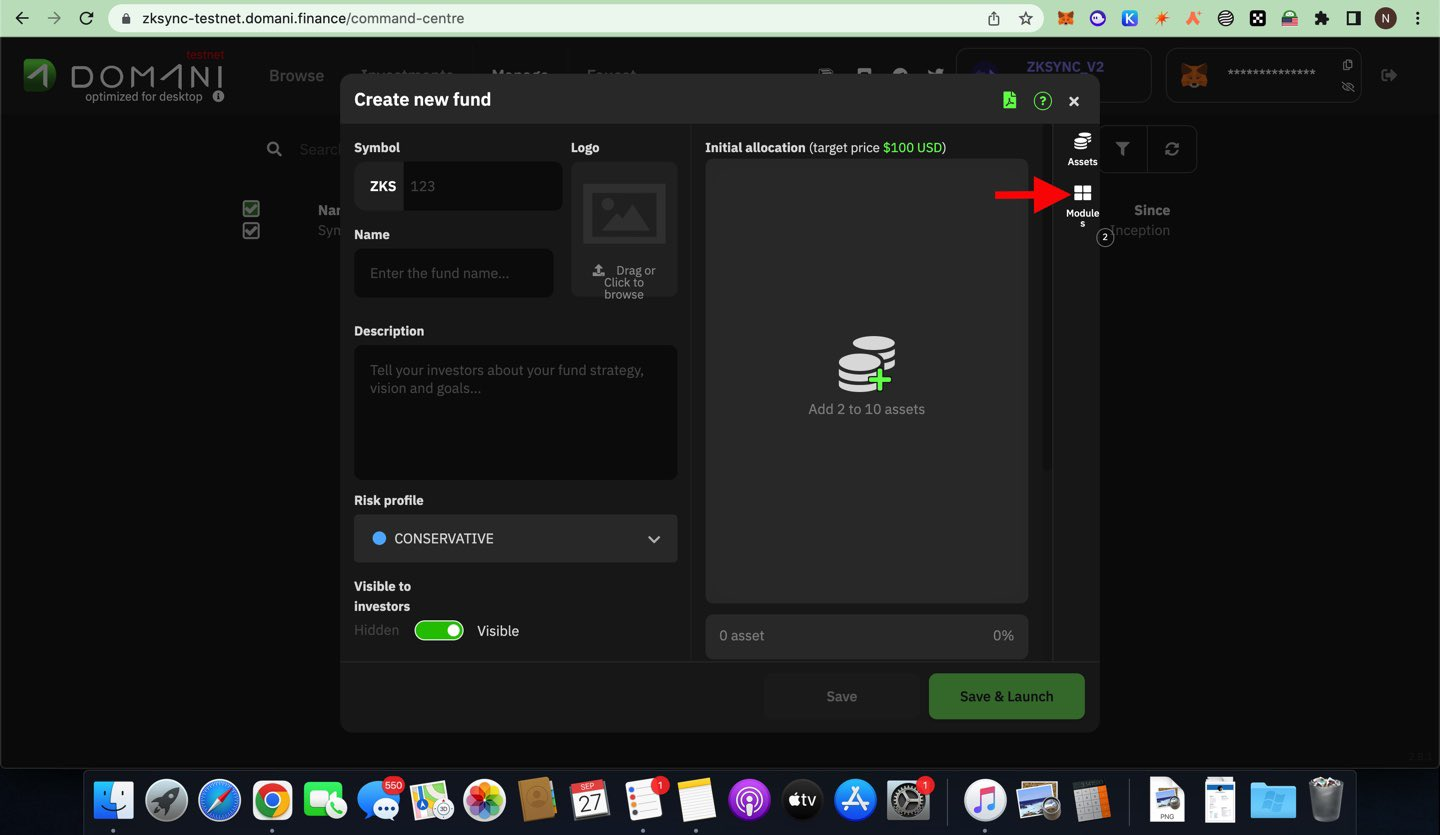Click the share icon in address bar
The height and width of the screenshot is (835, 1440).
point(994,18)
